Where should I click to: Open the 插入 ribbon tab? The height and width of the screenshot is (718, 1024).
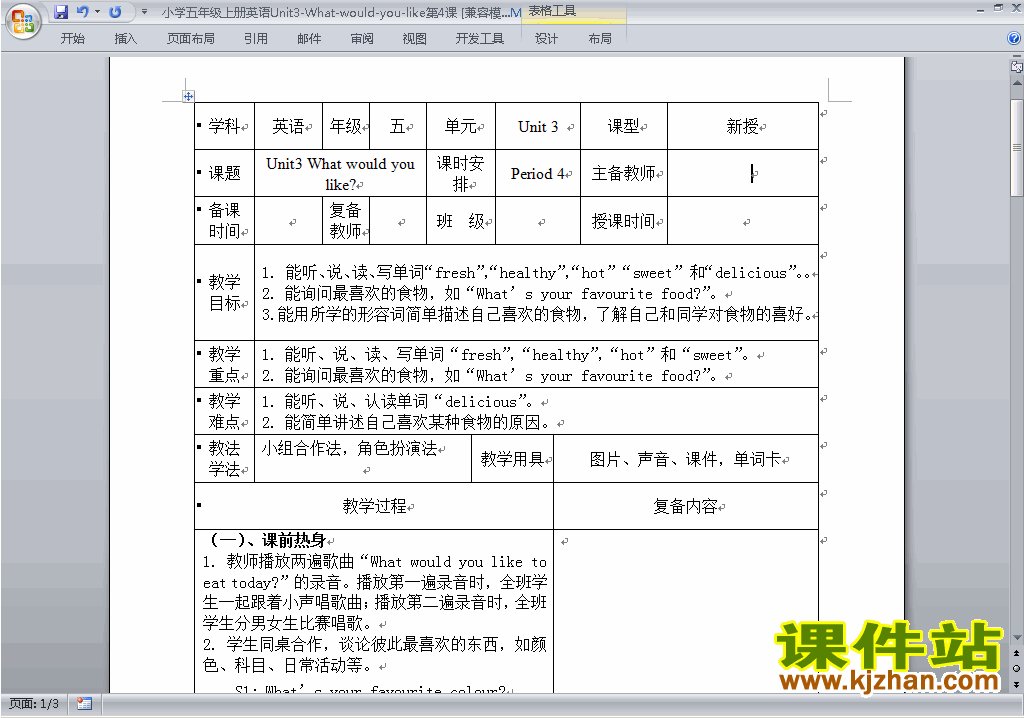point(125,39)
